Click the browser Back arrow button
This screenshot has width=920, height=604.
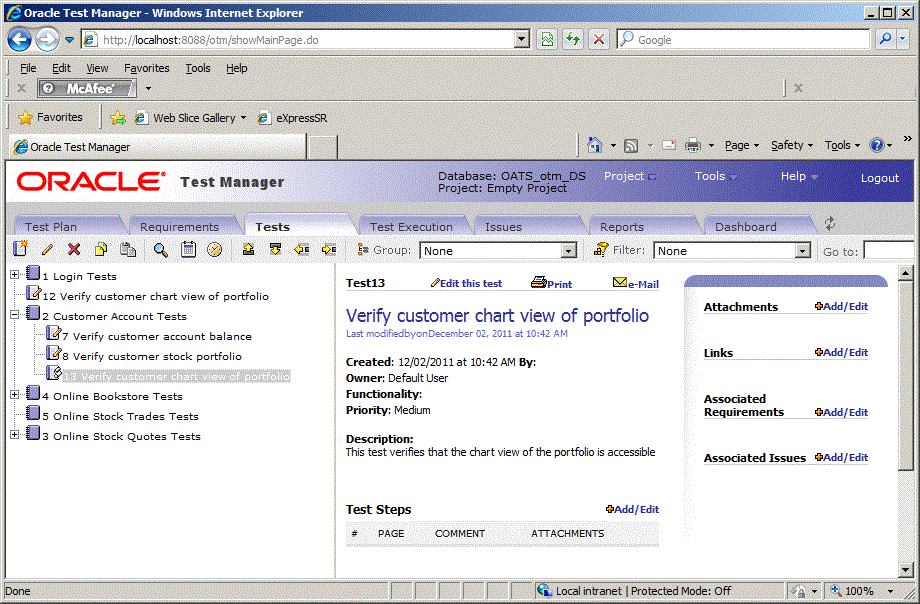click(x=19, y=40)
